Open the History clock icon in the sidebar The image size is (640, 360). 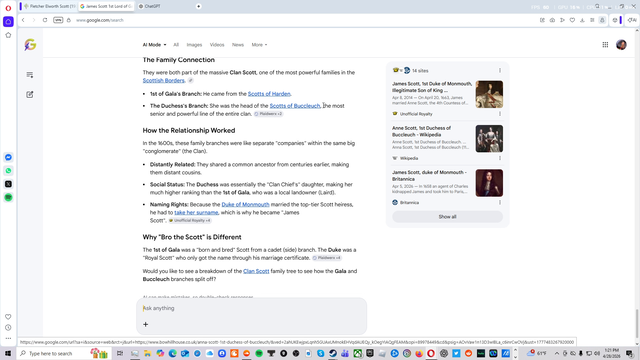pos(8,327)
